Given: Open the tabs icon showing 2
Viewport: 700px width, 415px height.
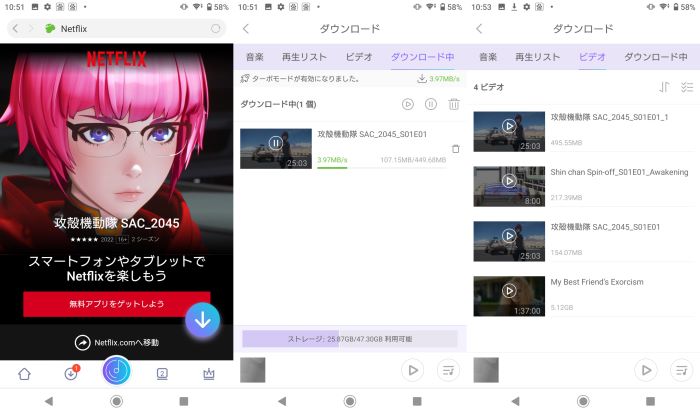Looking at the screenshot, I should point(162,374).
